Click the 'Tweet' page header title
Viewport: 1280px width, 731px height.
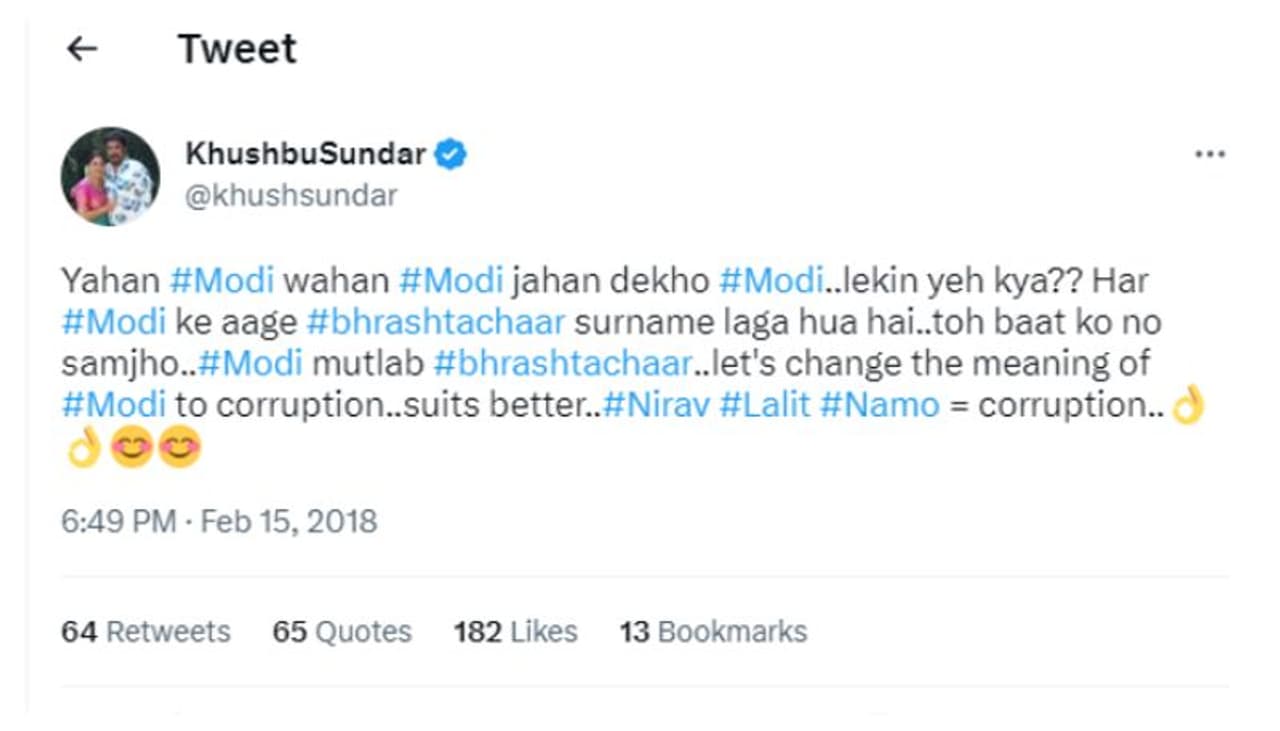237,49
